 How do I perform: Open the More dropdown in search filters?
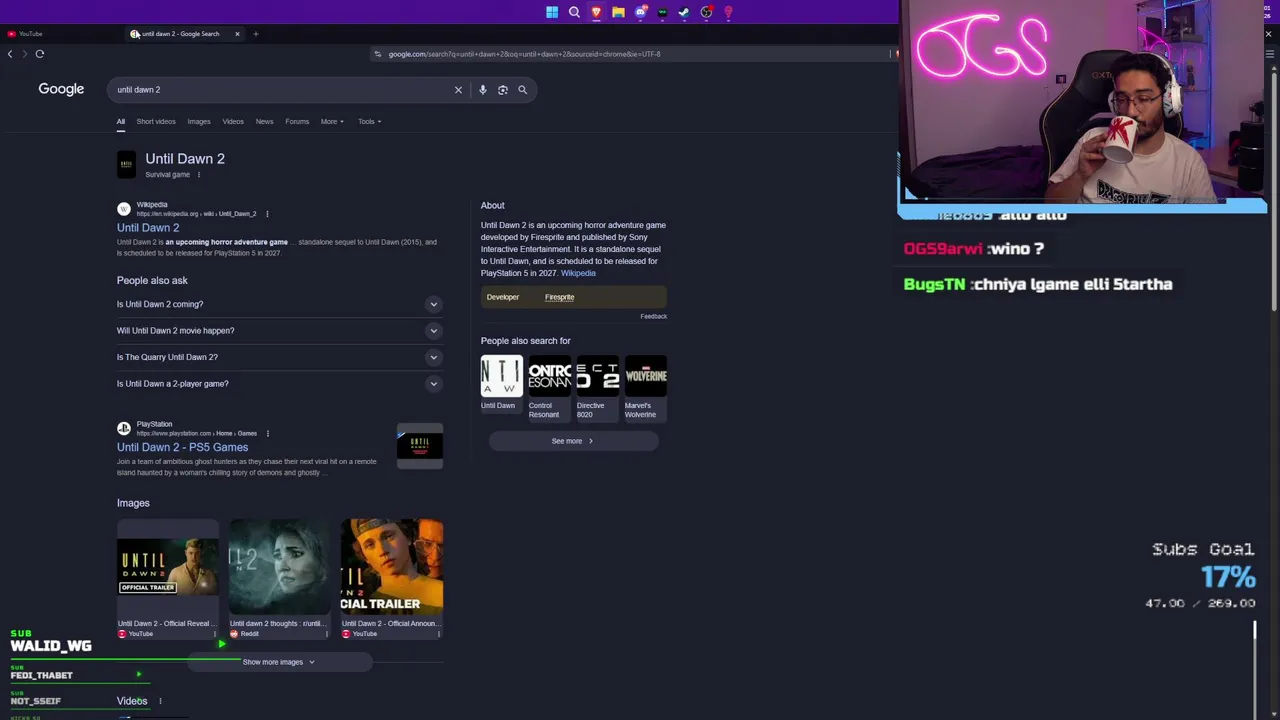332,122
